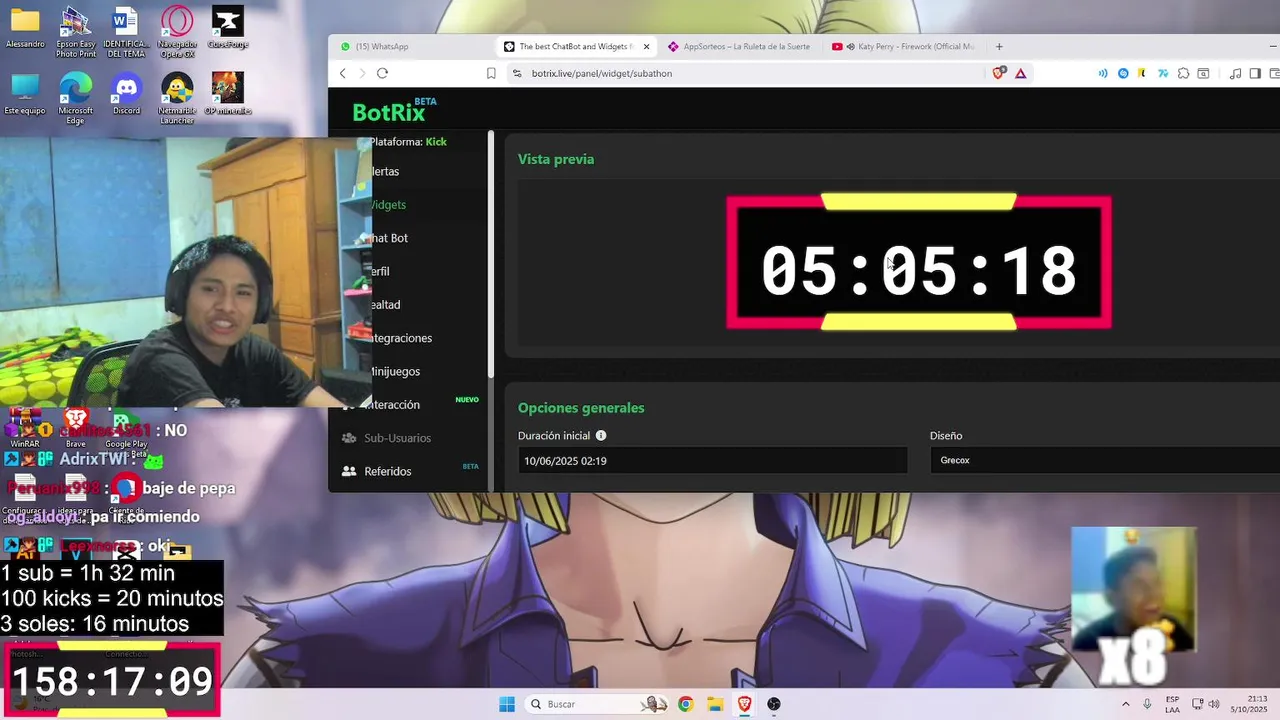Reload the botrix.live page
1280x720 pixels.
click(382, 73)
